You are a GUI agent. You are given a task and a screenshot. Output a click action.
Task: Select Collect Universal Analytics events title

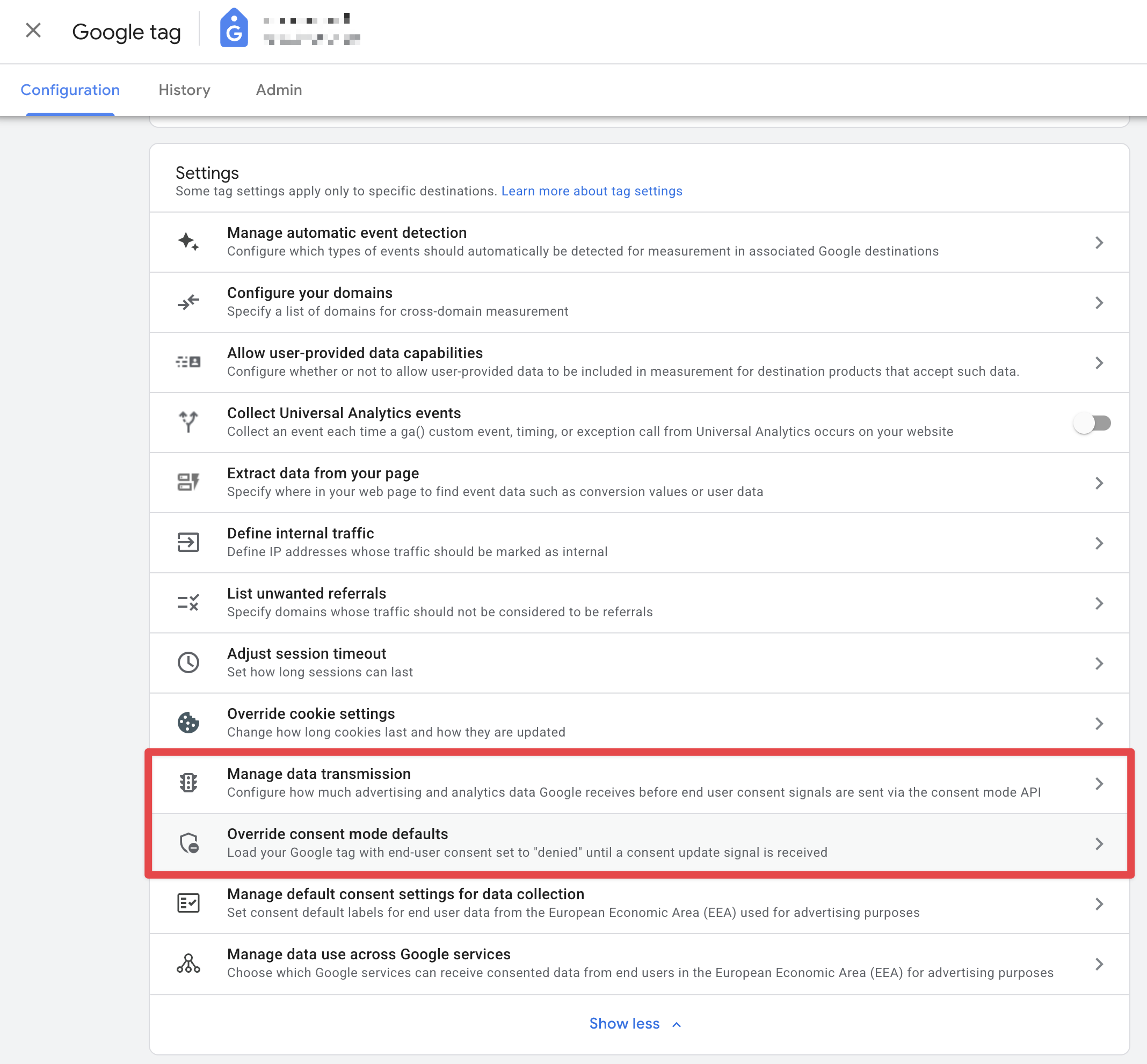click(344, 413)
